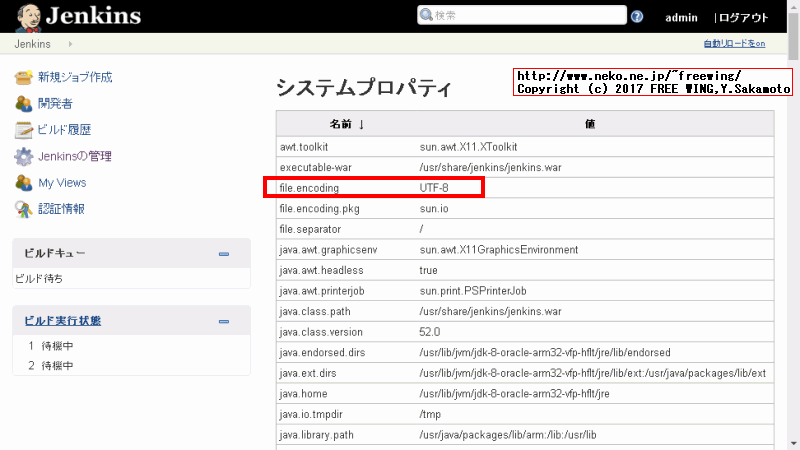Image resolution: width=800 pixels, height=450 pixels.
Task: Click the Jenkins breadcrumb link
Action: point(33,44)
